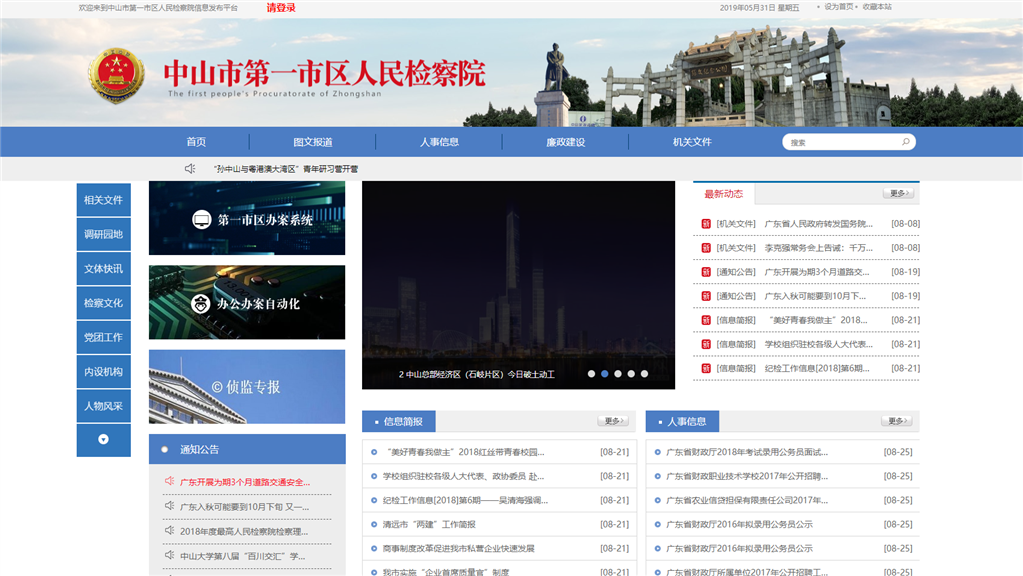1023x576 pixels.
Task: Click the speaker icon beside 2018年度最高人民检察院
Action: (170, 530)
